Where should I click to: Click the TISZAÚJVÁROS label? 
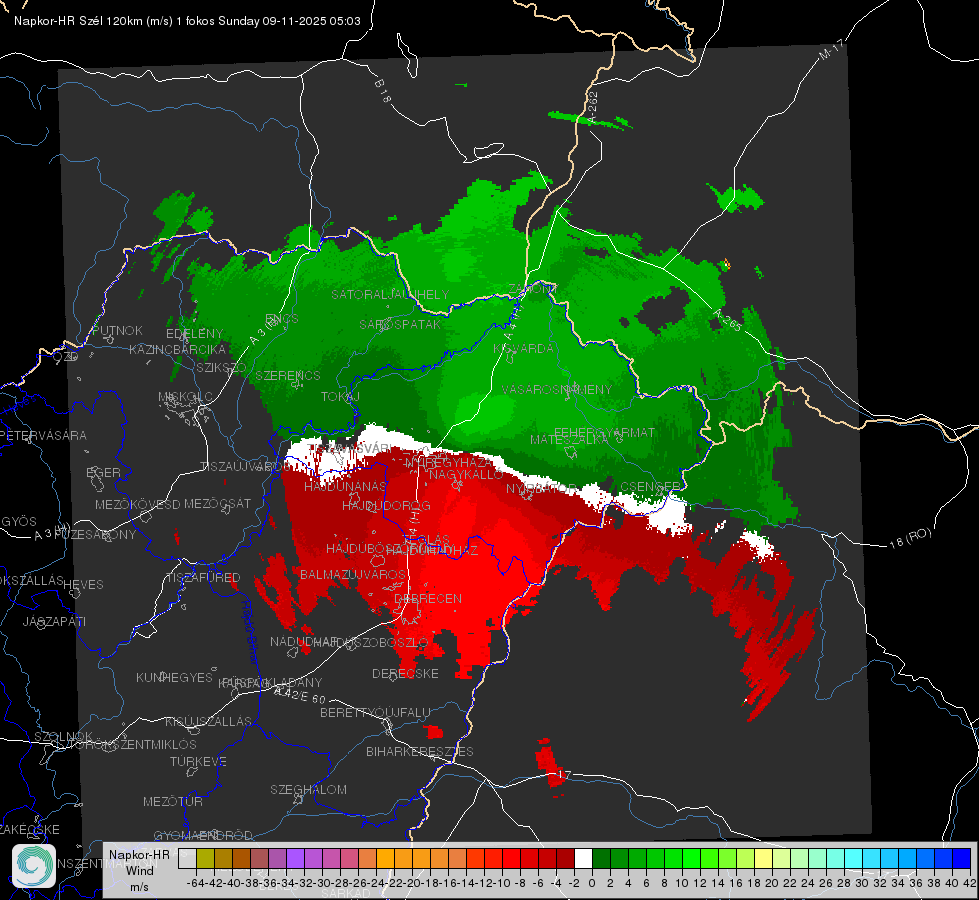pyautogui.click(x=245, y=467)
